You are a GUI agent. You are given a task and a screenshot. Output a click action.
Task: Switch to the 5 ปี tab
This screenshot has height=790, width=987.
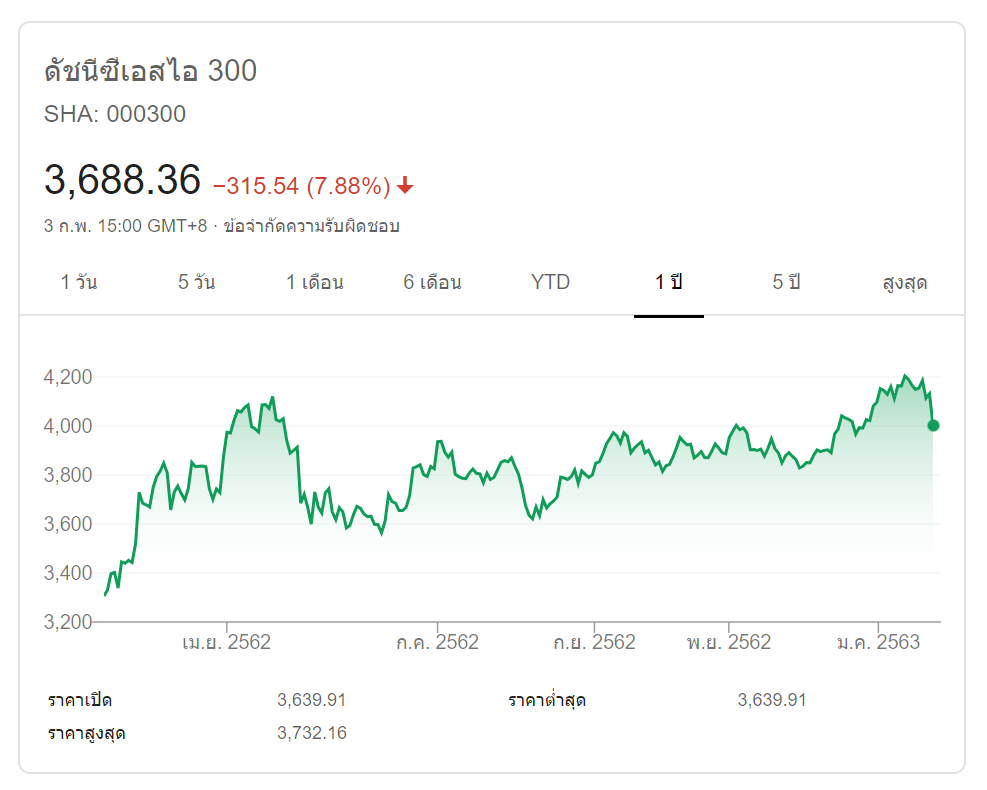[786, 282]
